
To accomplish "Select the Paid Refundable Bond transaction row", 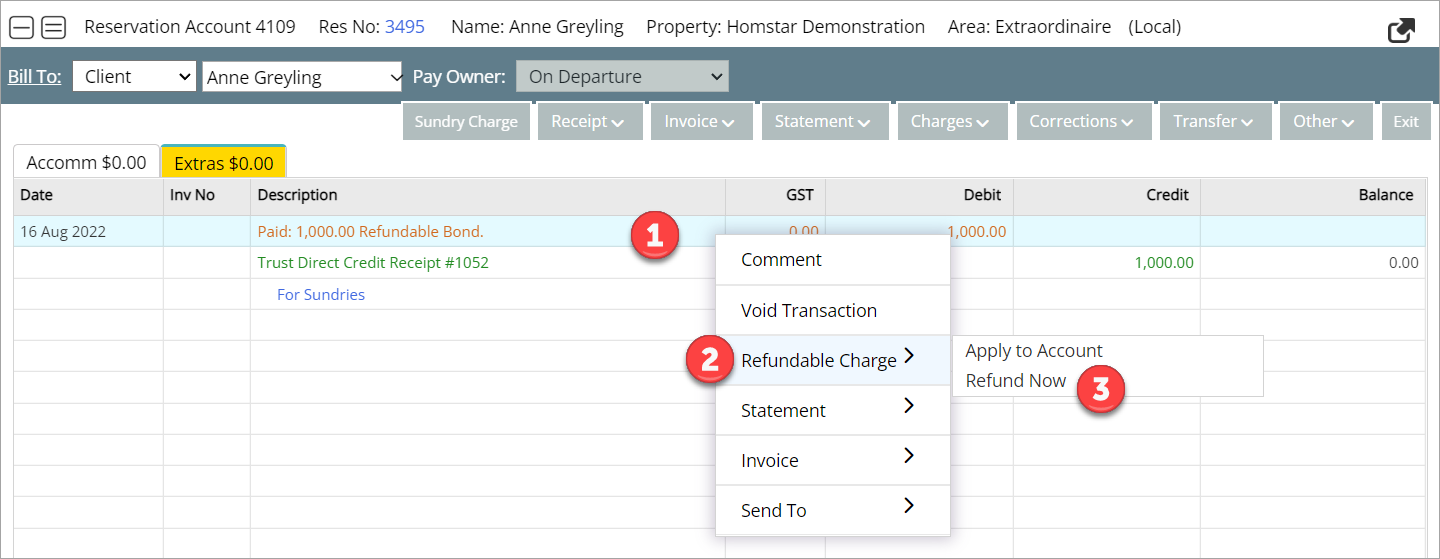I will coord(370,232).
